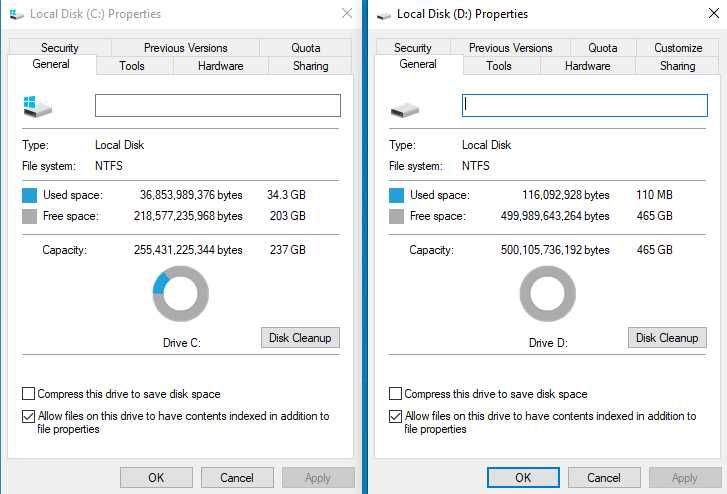
Task: Click the D: Properties title bar drive icon
Action: [x=384, y=15]
